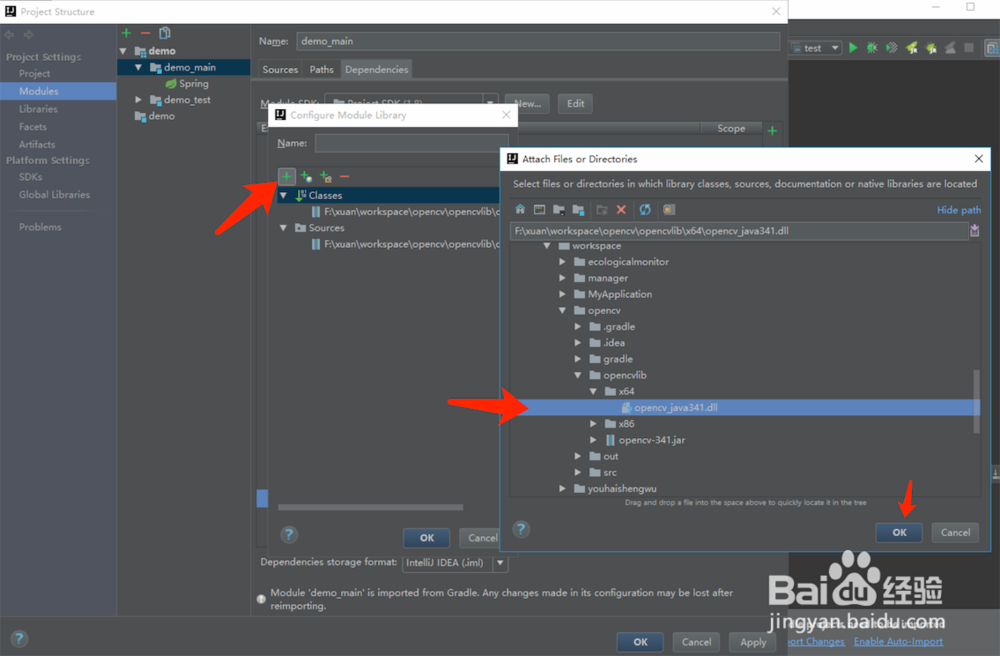Select the Dependencies tab
This screenshot has width=1000, height=656.
click(x=376, y=69)
